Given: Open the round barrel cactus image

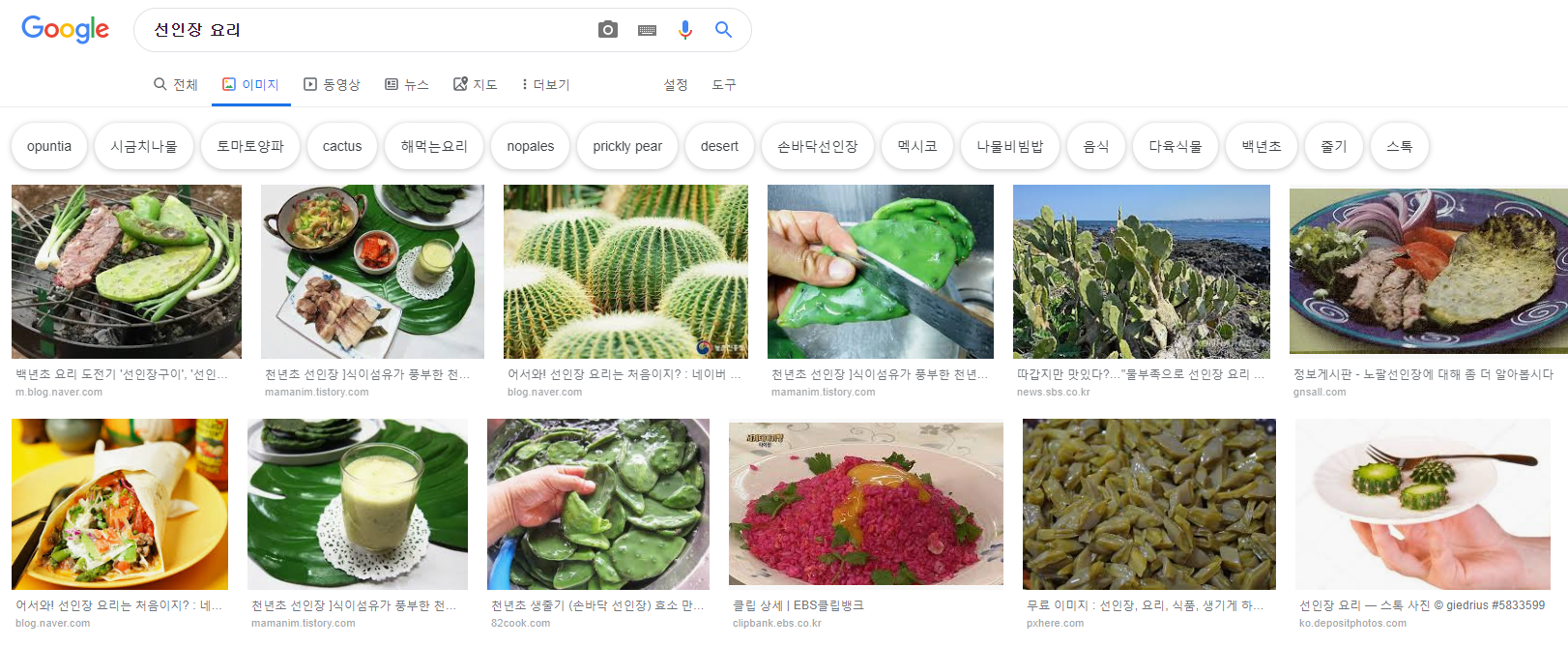Looking at the screenshot, I should tap(625, 272).
